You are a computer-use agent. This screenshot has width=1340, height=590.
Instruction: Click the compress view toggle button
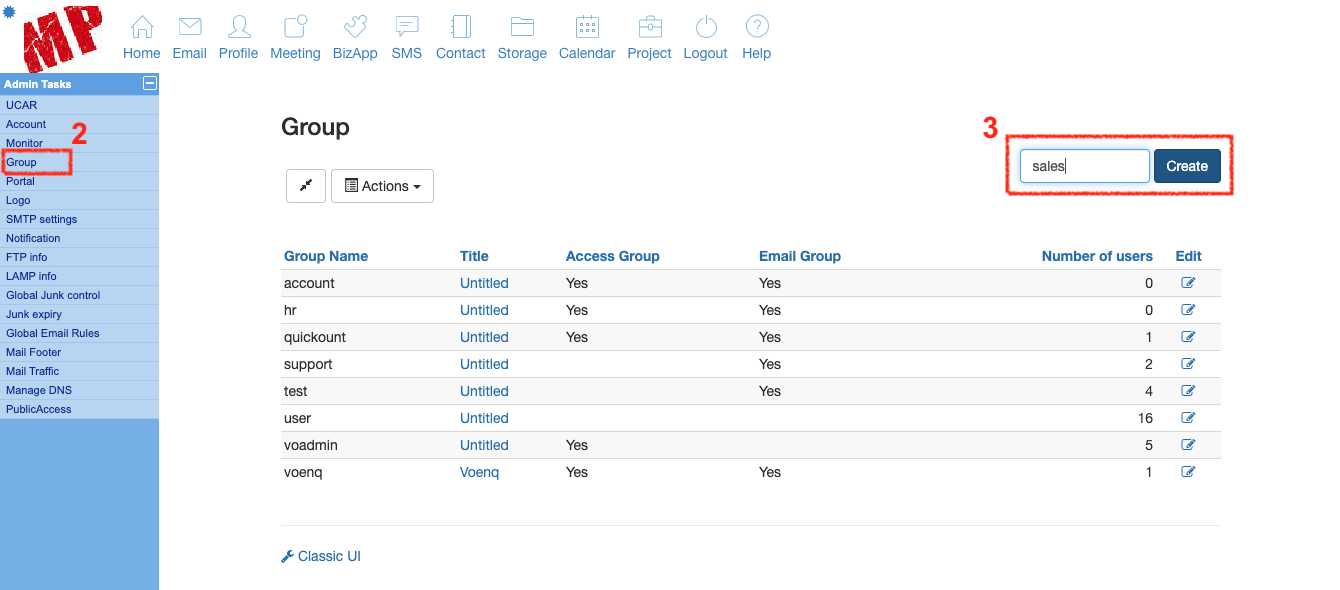[x=306, y=186]
